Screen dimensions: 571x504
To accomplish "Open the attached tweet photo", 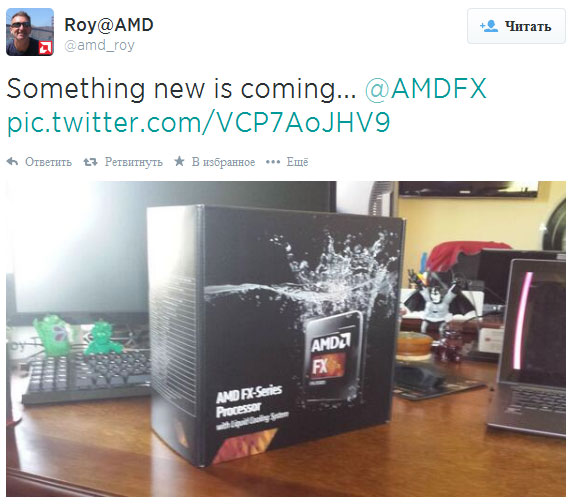I will [x=286, y=339].
